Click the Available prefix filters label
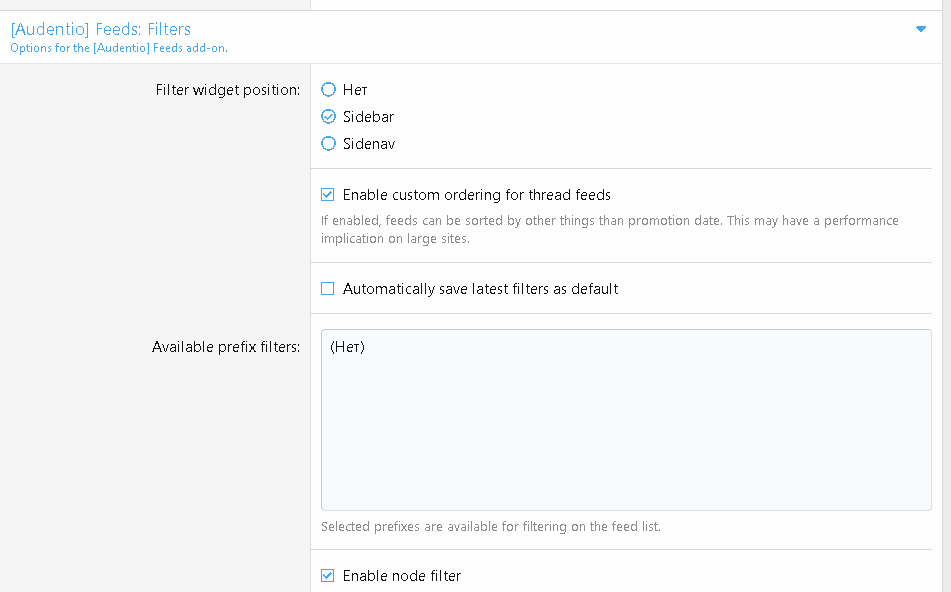The width and height of the screenshot is (951, 592). (226, 347)
